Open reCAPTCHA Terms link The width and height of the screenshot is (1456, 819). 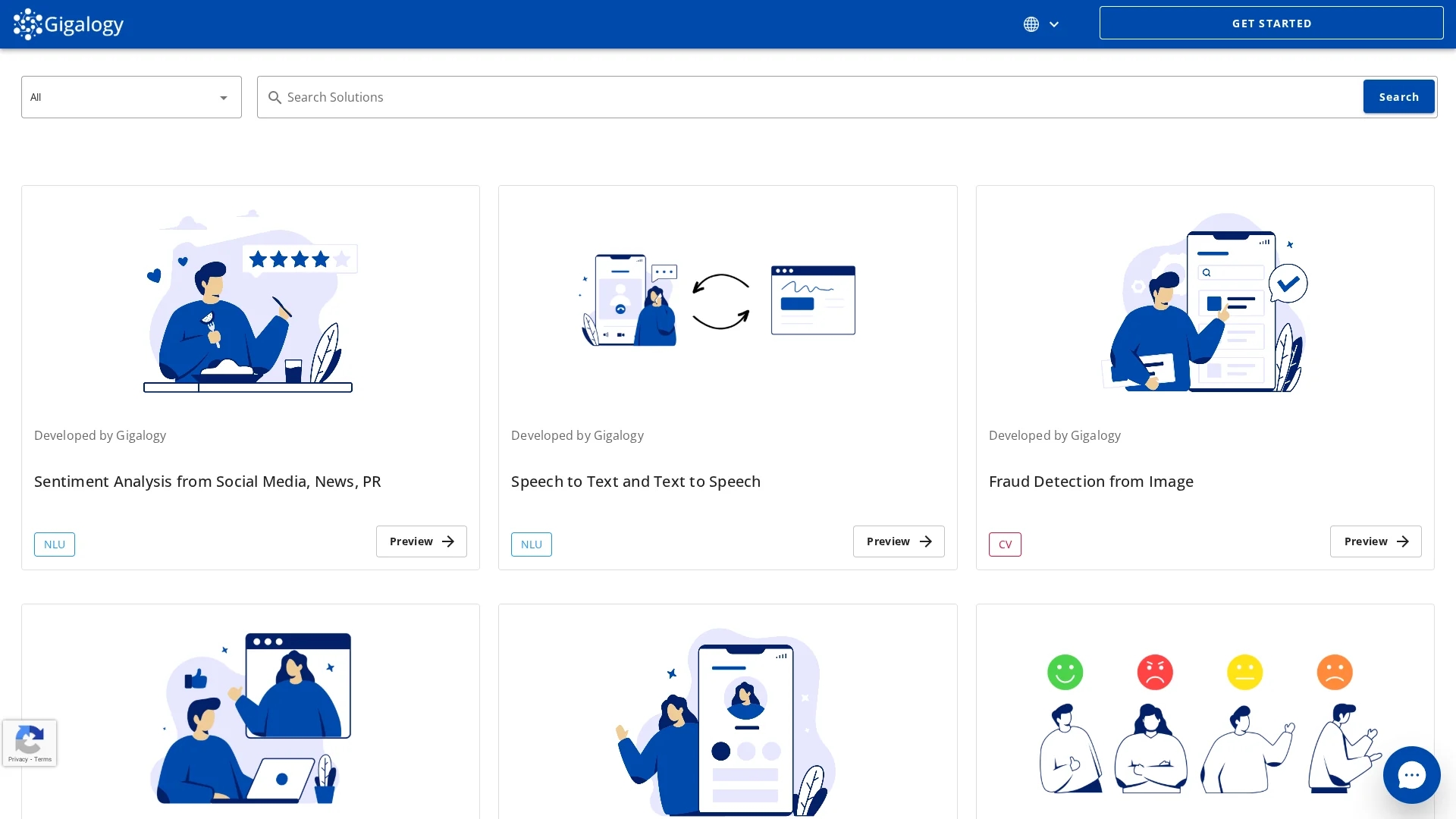click(43, 759)
